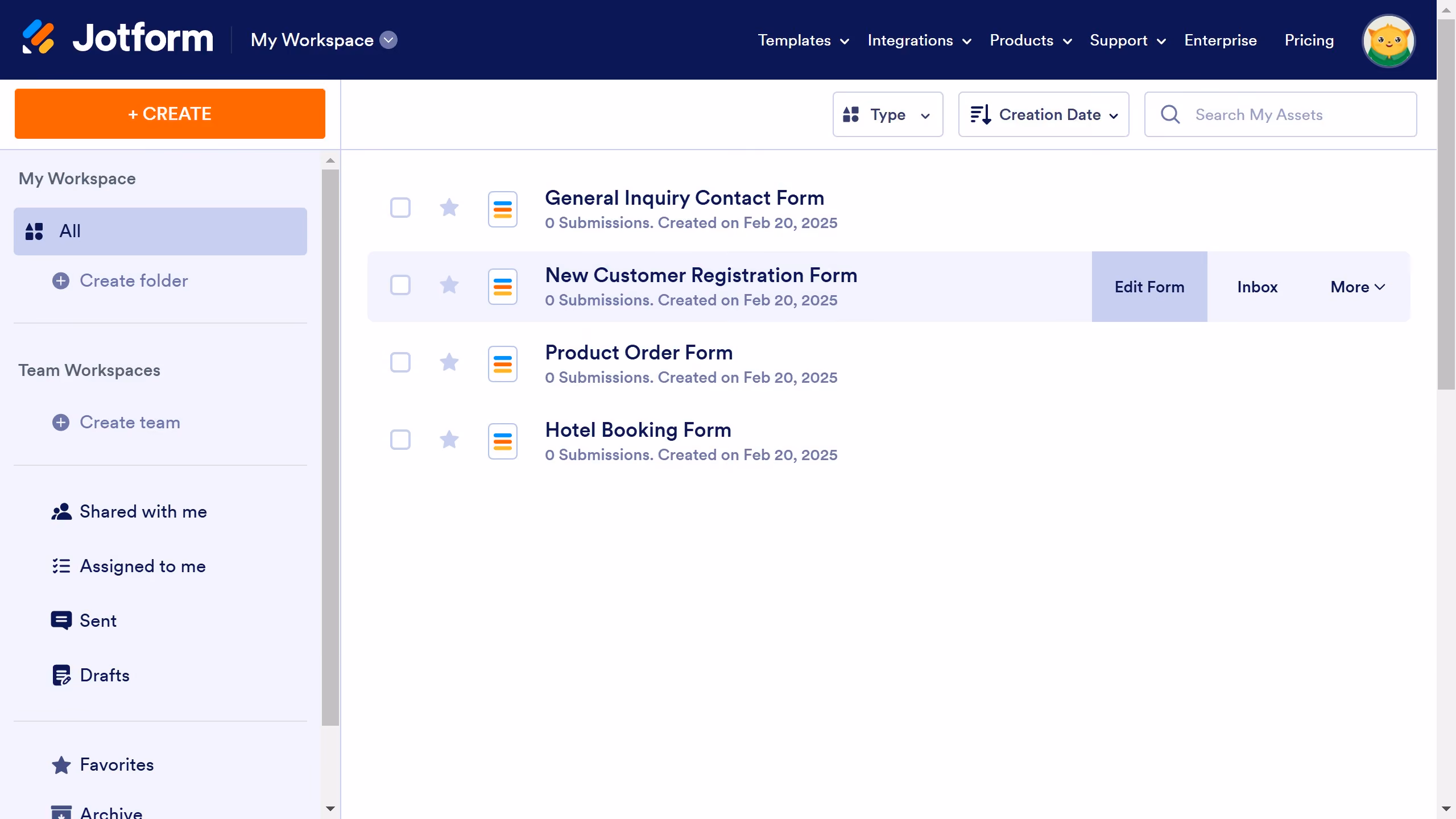The image size is (1456, 819).
Task: Click form icon for Product Order Form
Action: coord(503,364)
